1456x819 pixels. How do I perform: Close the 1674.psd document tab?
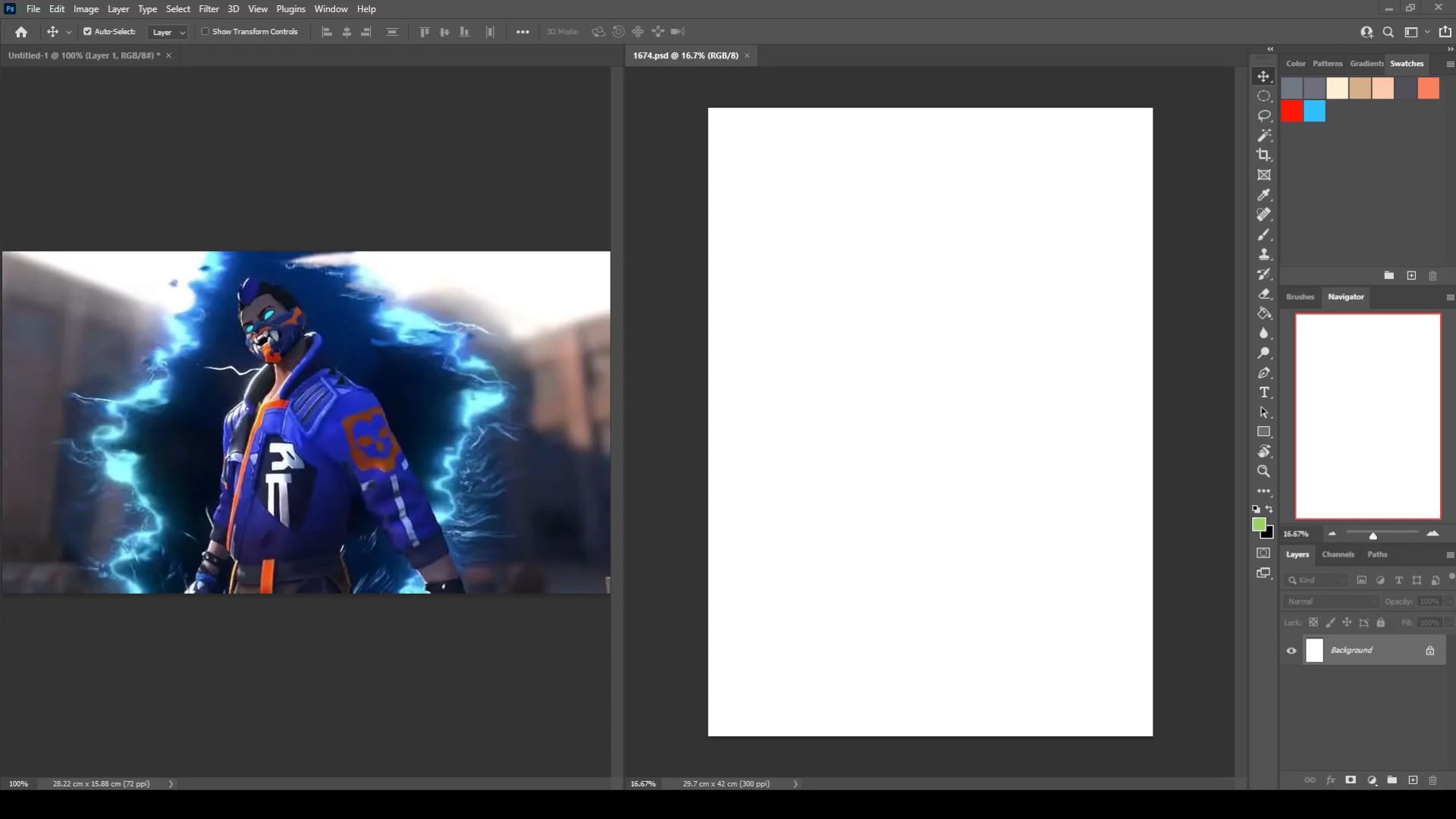pos(747,55)
